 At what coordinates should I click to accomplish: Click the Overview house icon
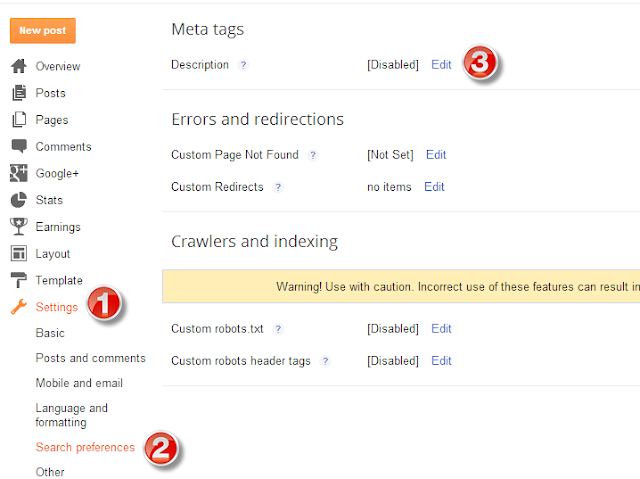[x=19, y=66]
